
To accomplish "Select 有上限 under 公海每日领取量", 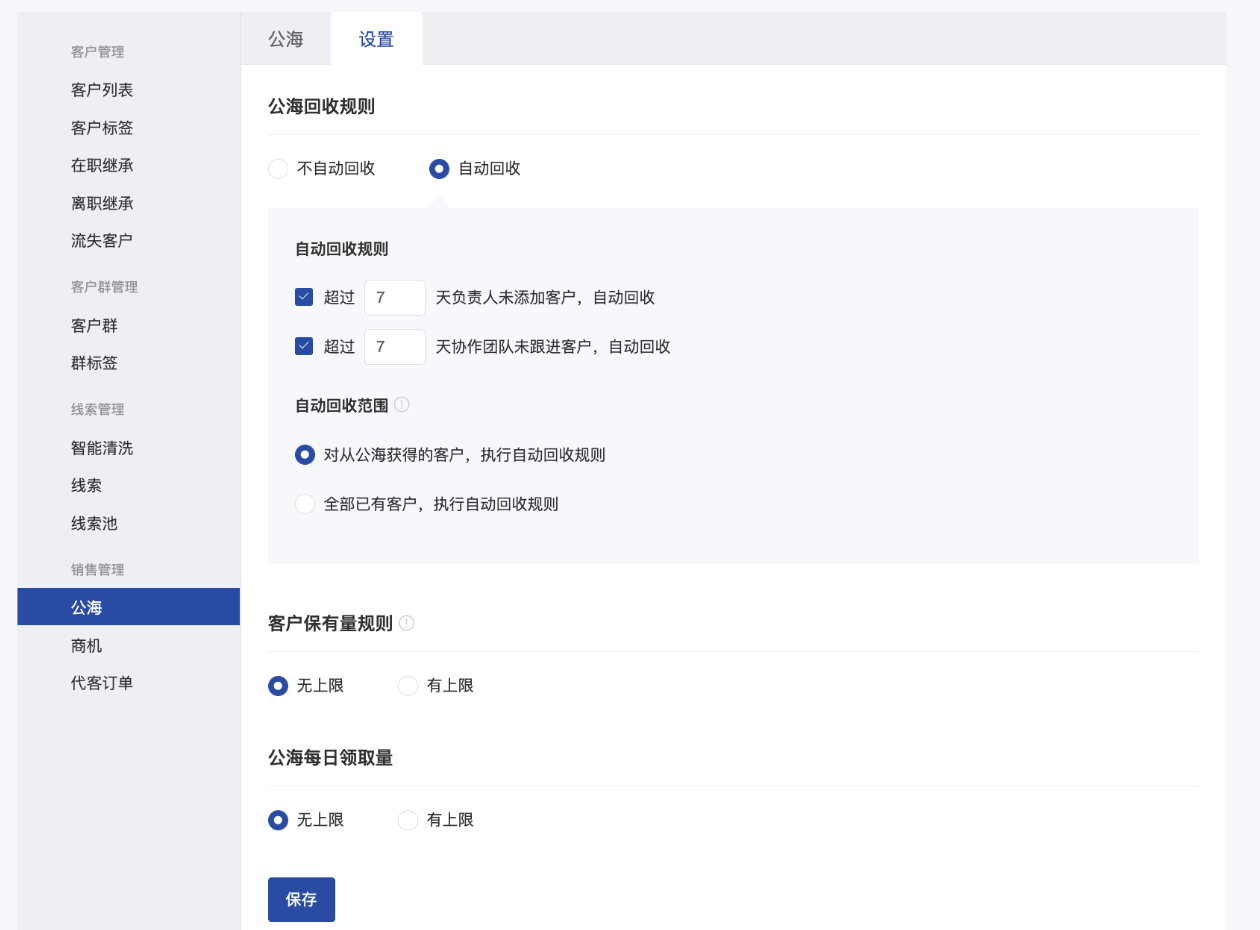I will [x=408, y=820].
